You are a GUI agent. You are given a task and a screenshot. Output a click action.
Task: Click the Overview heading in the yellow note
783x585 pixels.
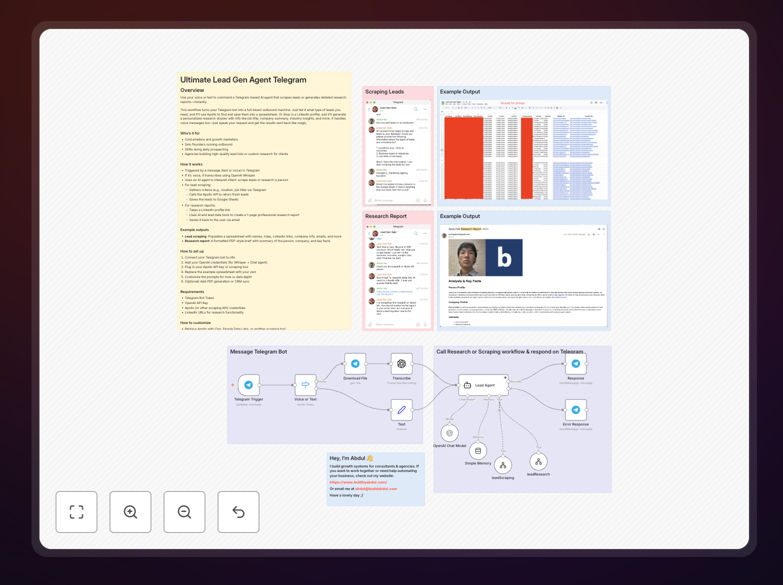192,90
